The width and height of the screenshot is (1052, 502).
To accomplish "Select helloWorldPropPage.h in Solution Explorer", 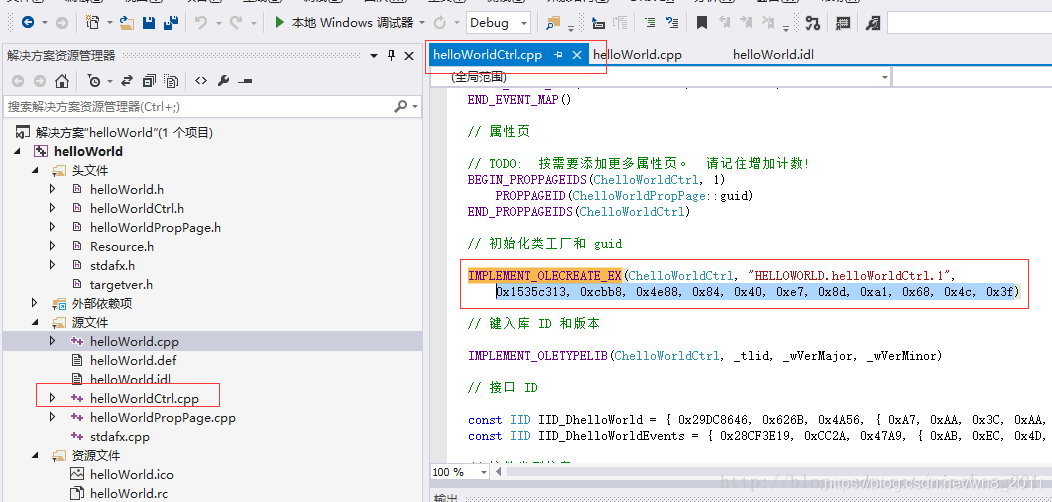I will click(x=156, y=228).
